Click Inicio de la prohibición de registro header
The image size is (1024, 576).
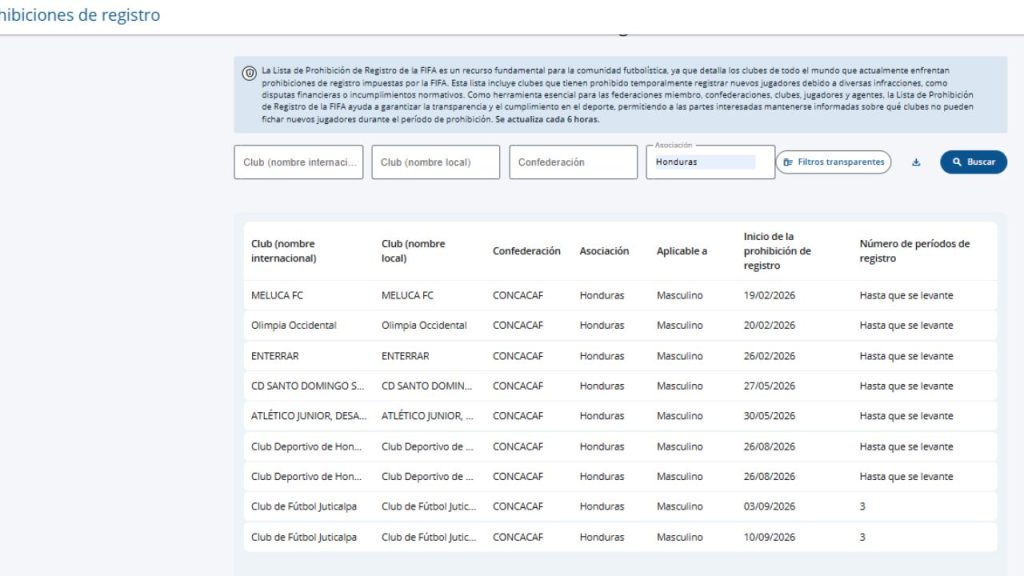coord(777,251)
